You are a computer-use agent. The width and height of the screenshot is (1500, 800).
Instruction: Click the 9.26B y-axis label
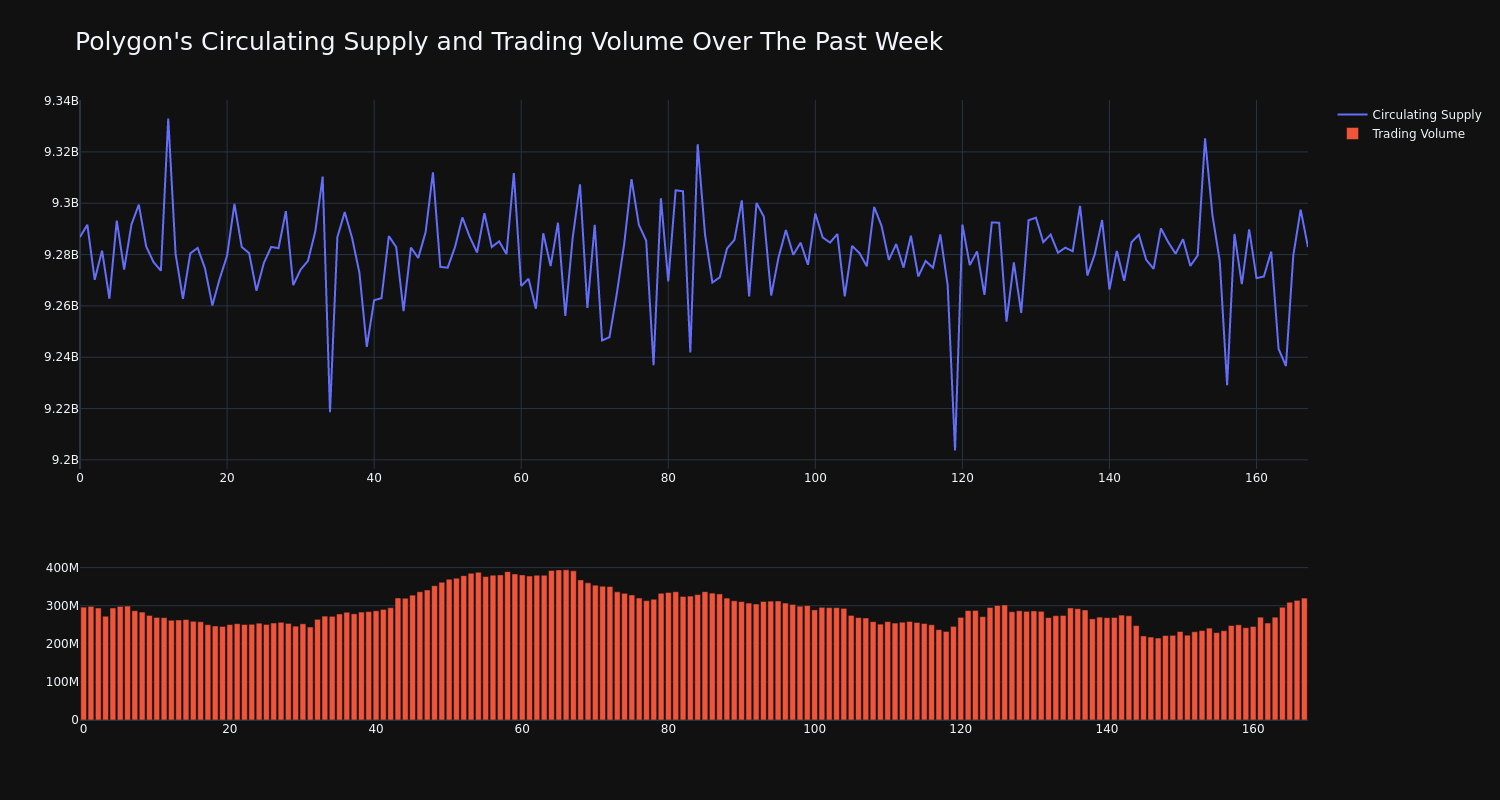[61, 306]
